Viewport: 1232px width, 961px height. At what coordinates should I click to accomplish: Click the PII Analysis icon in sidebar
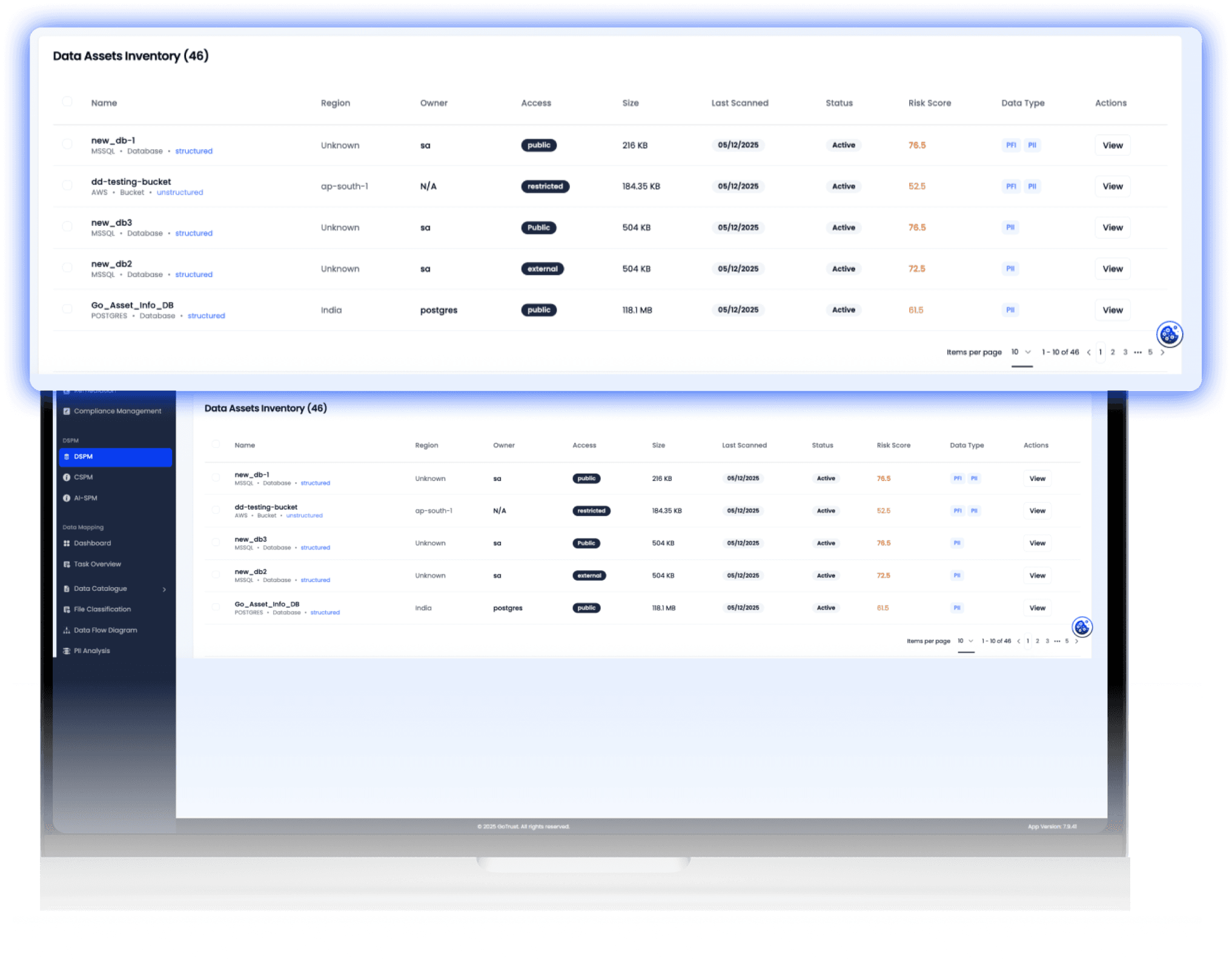67,651
